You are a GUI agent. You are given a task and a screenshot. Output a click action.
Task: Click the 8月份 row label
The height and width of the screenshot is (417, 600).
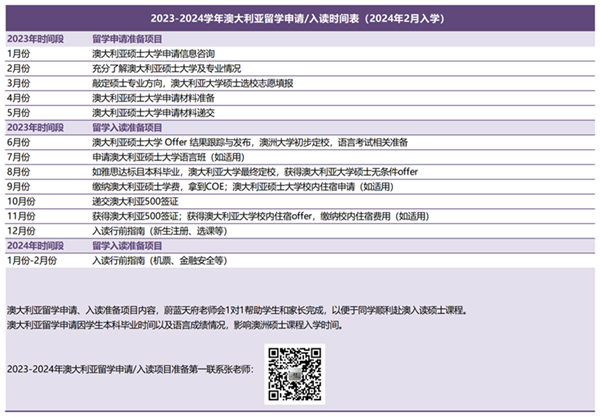click(20, 171)
